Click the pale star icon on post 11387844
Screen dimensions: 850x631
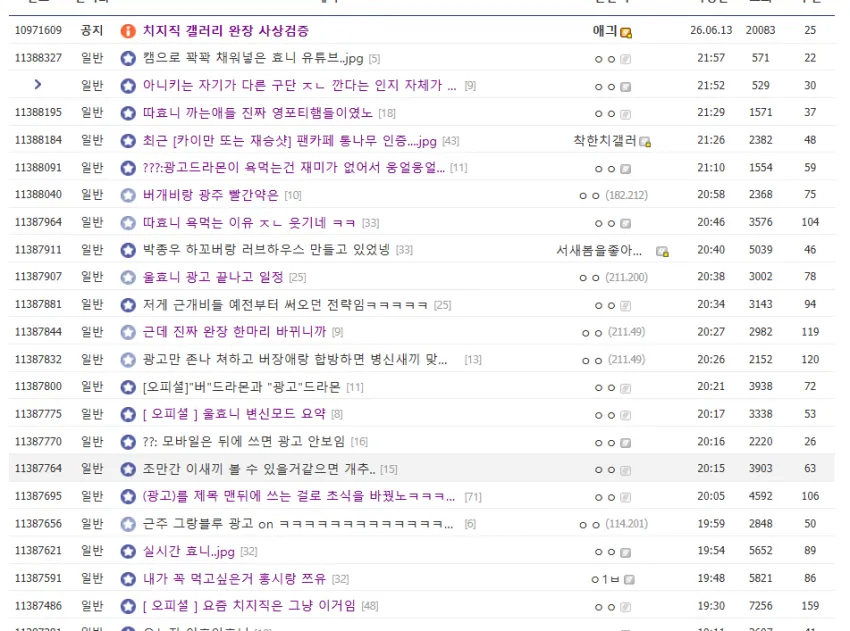[128, 332]
